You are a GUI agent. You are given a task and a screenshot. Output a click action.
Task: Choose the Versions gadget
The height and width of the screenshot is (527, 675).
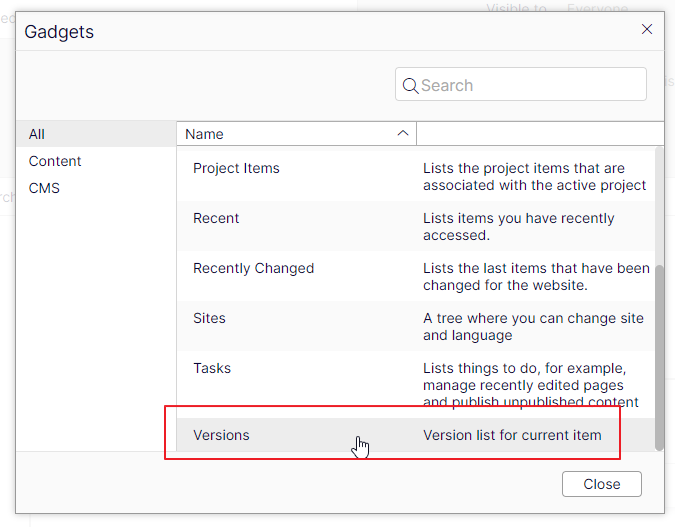point(221,435)
